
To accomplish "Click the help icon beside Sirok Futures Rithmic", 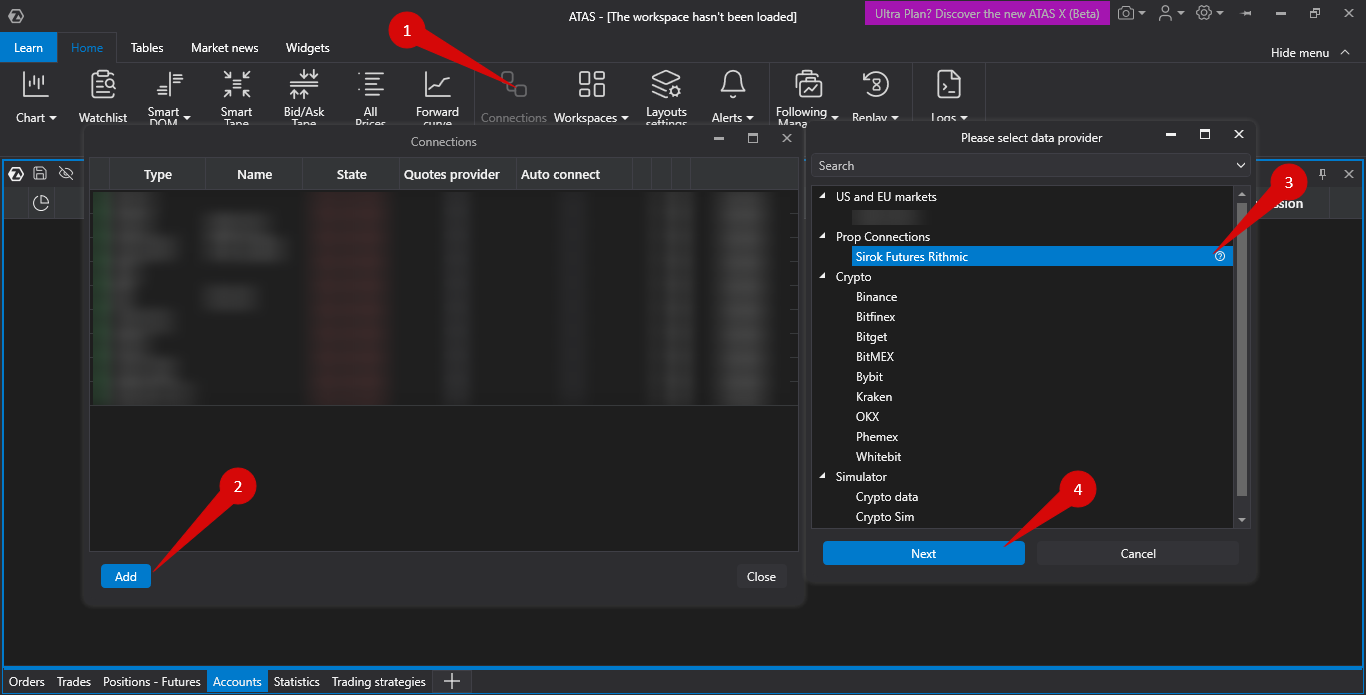I will pos(1220,257).
